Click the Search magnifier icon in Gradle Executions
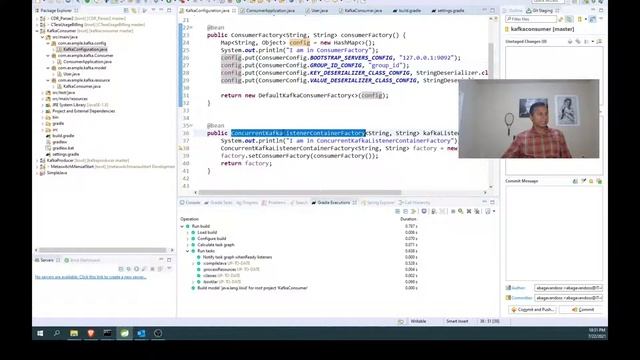Screen dimensions: 640x360 [461, 211]
